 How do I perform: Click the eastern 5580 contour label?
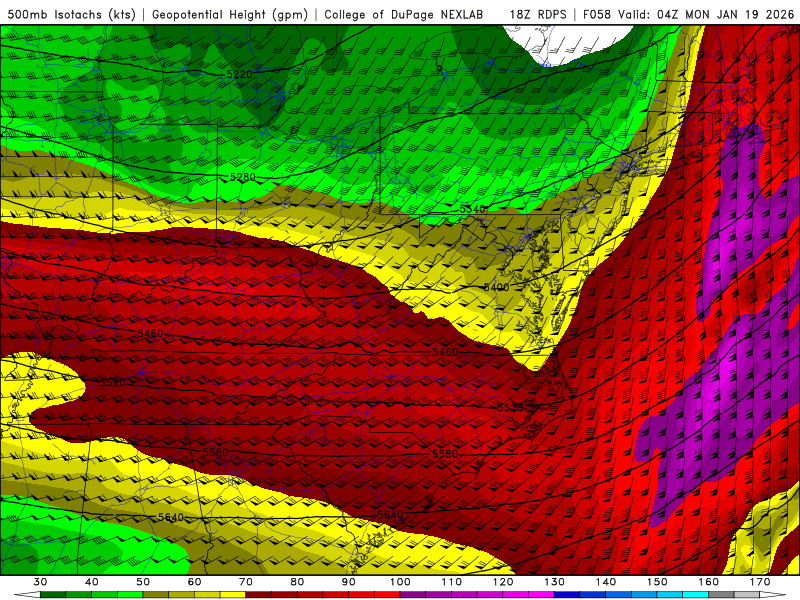coord(445,454)
